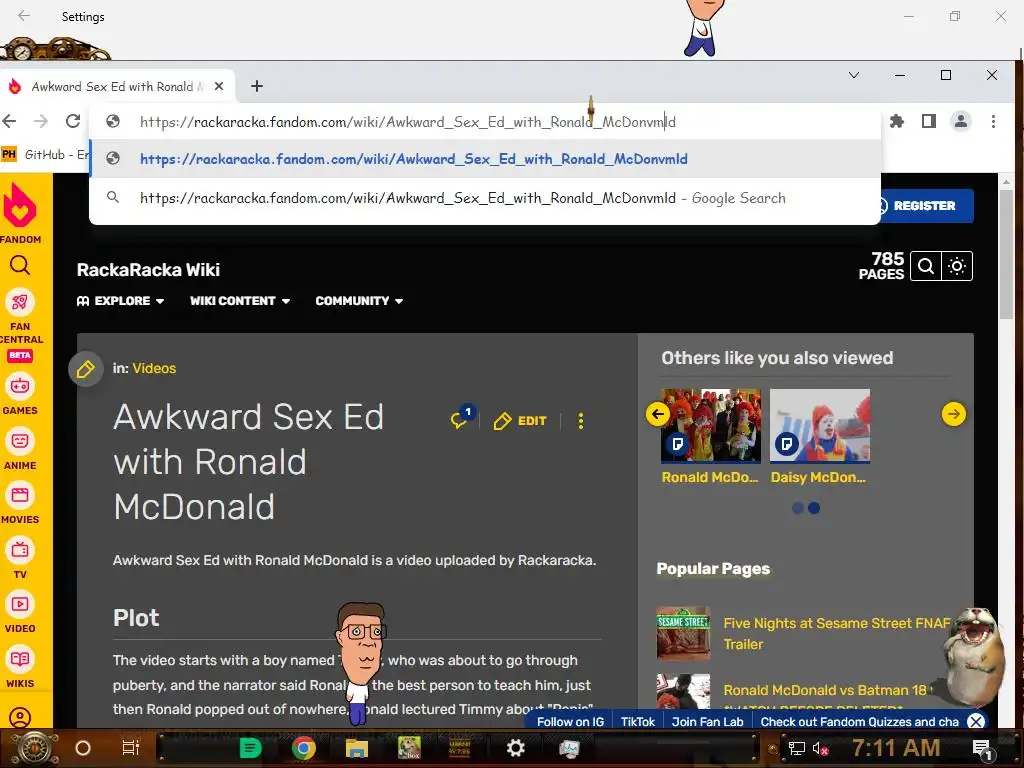Viewport: 1024px width, 768px height.
Task: Click the article EDIT button
Action: click(520, 421)
